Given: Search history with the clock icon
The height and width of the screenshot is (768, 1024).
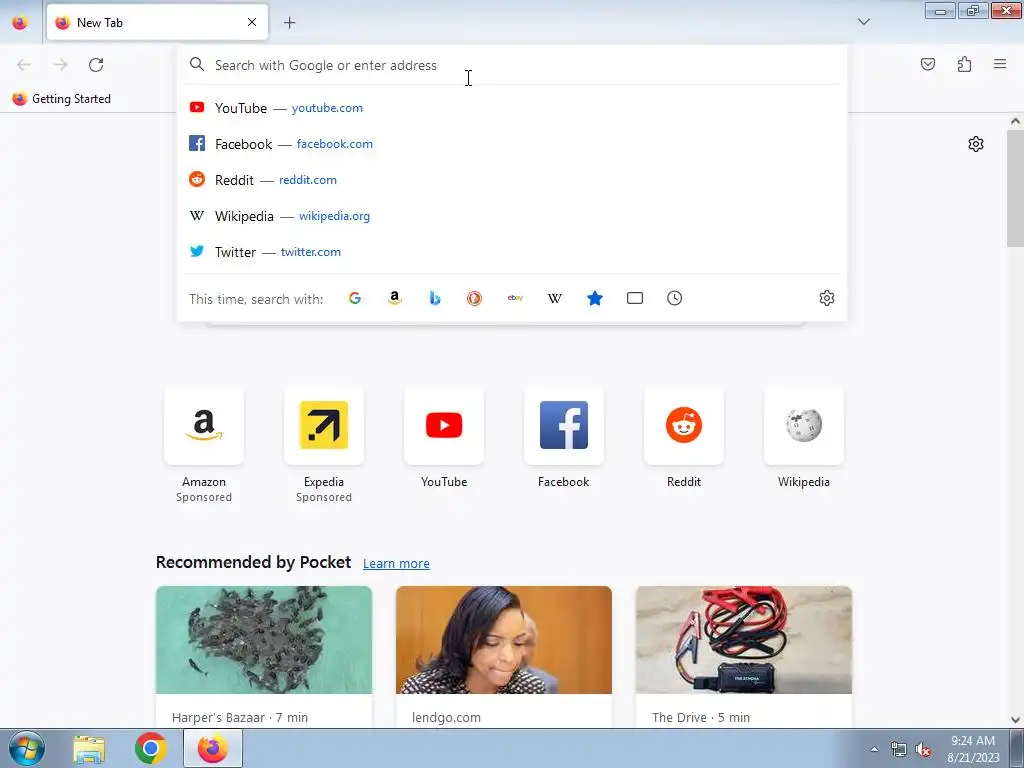Looking at the screenshot, I should (x=675, y=298).
